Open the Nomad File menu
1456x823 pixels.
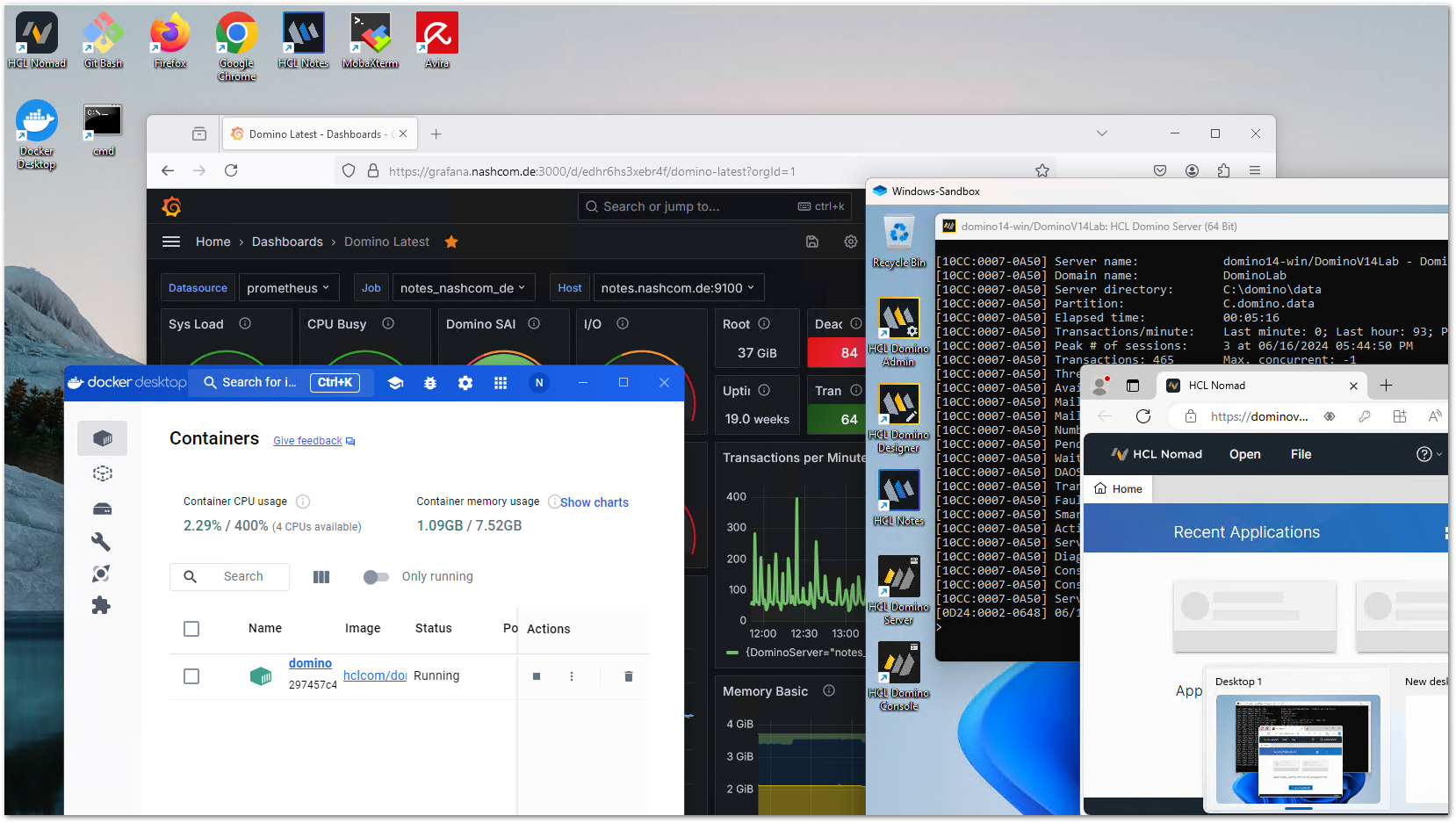[1301, 454]
